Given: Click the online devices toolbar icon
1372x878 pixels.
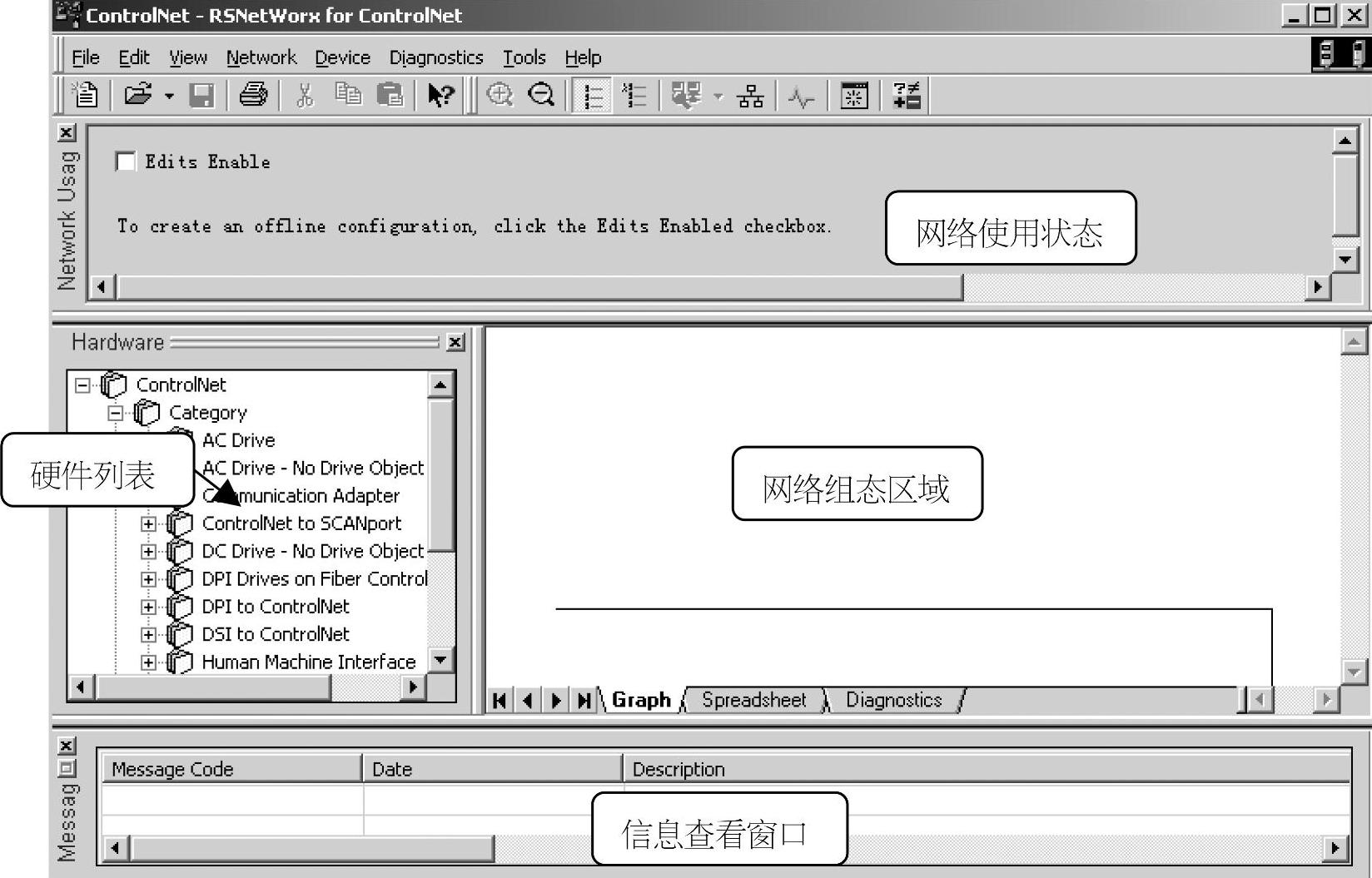Looking at the screenshot, I should tap(687, 95).
